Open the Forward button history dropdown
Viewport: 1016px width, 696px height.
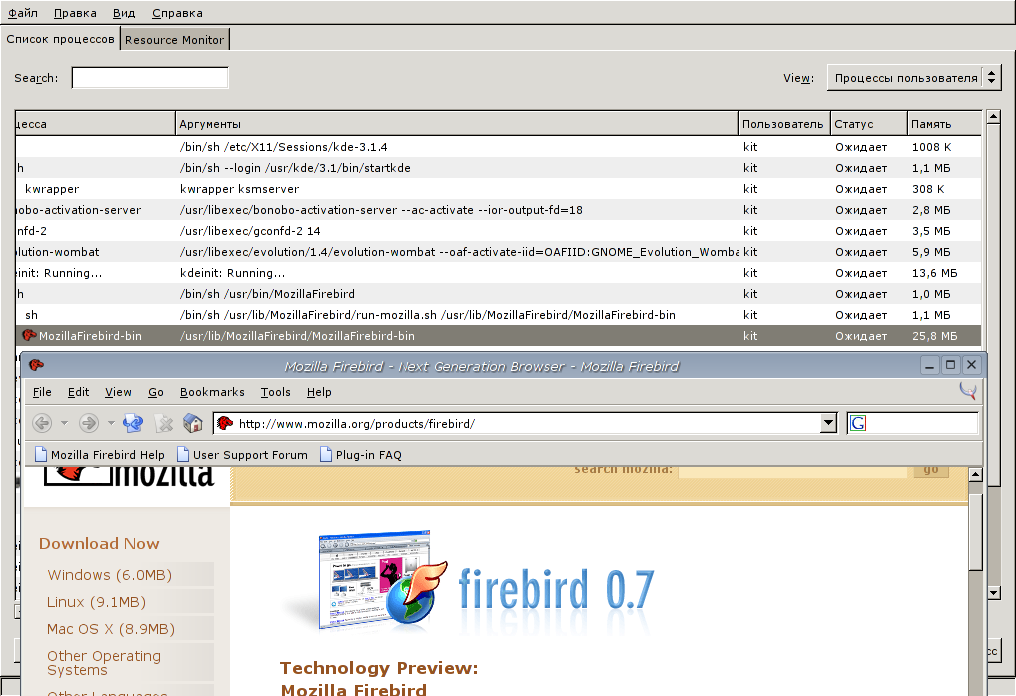111,423
